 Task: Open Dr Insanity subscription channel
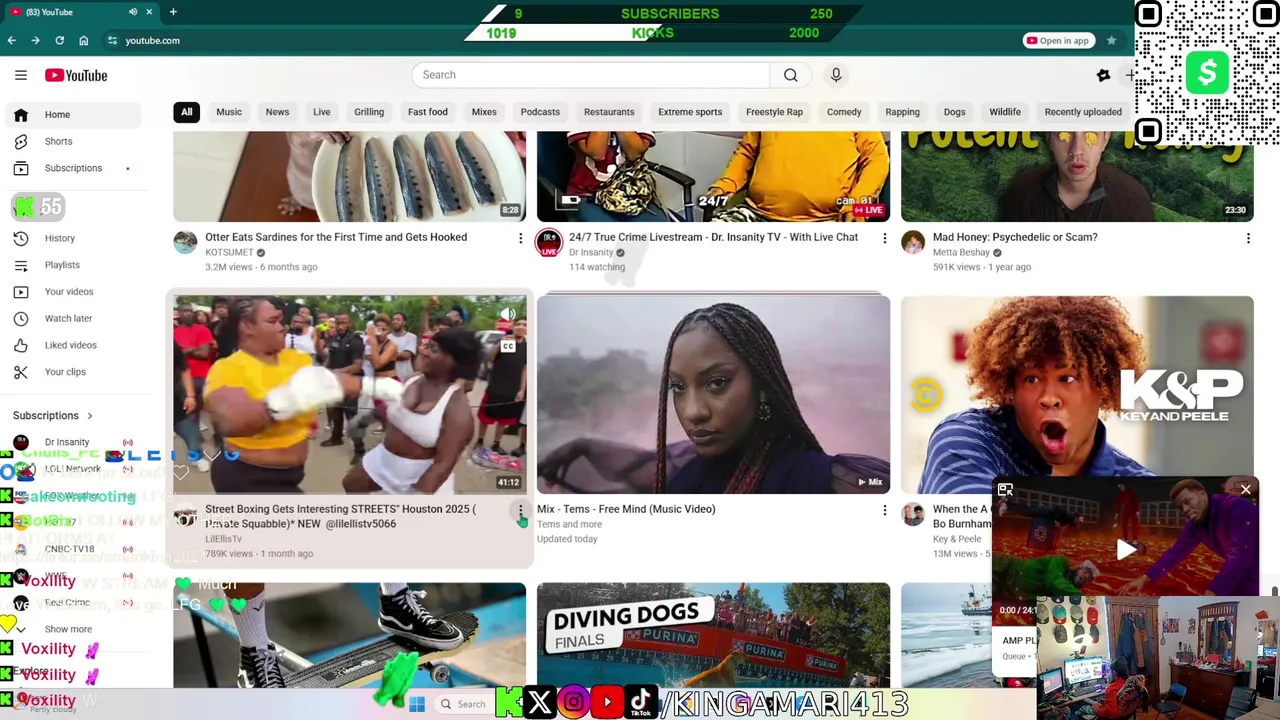point(74,442)
